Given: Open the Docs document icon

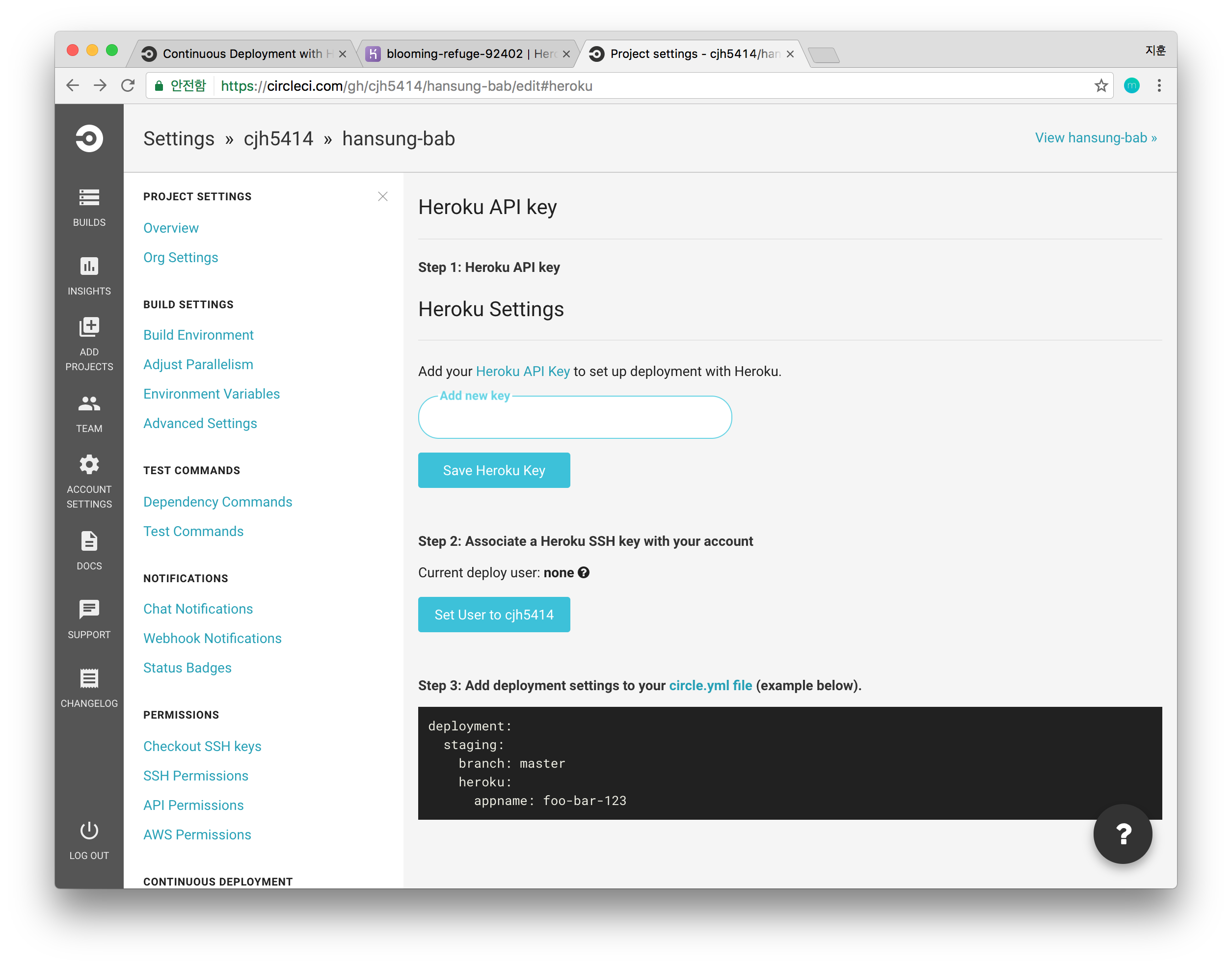Looking at the screenshot, I should point(89,541).
